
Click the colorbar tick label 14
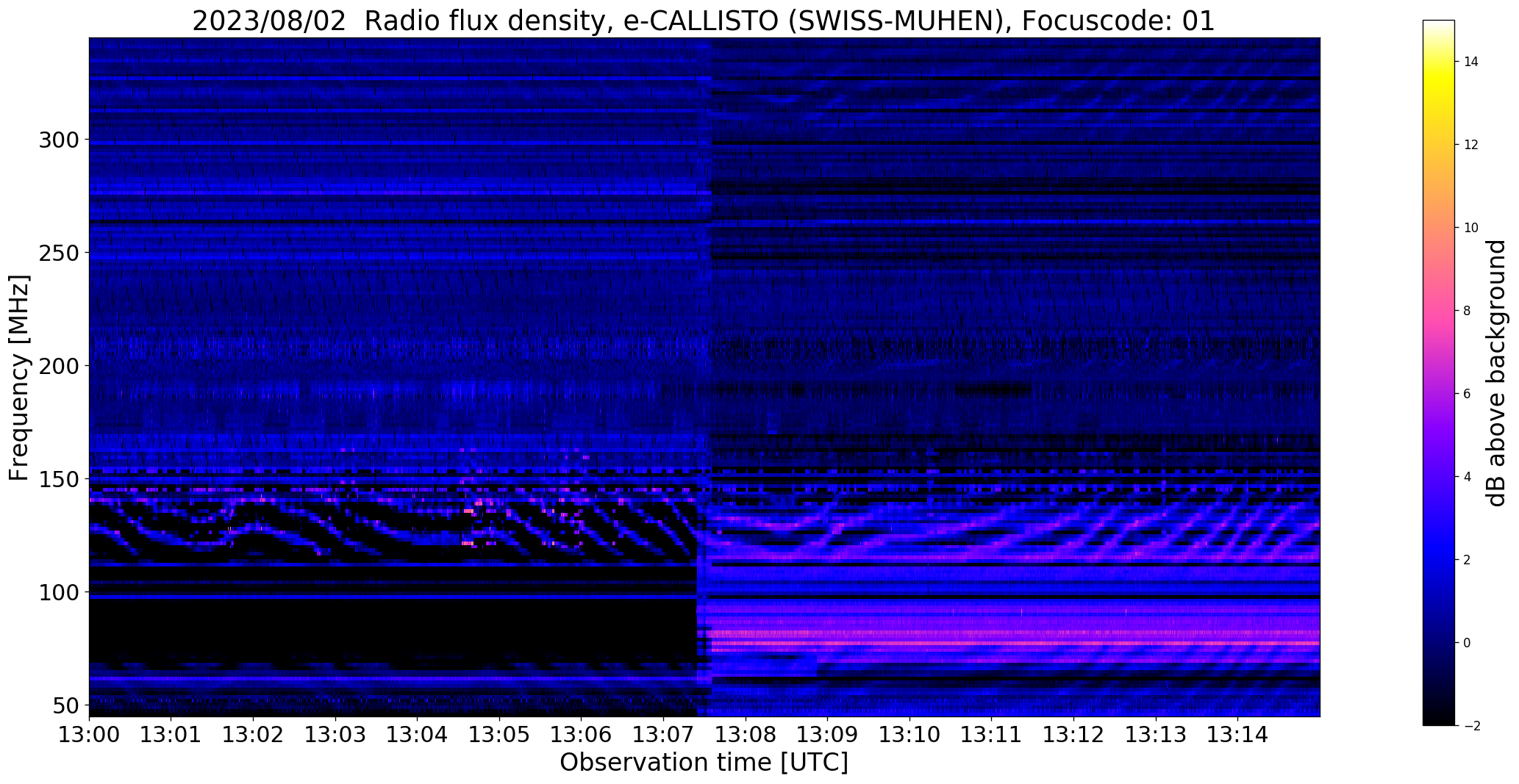pos(1470,62)
